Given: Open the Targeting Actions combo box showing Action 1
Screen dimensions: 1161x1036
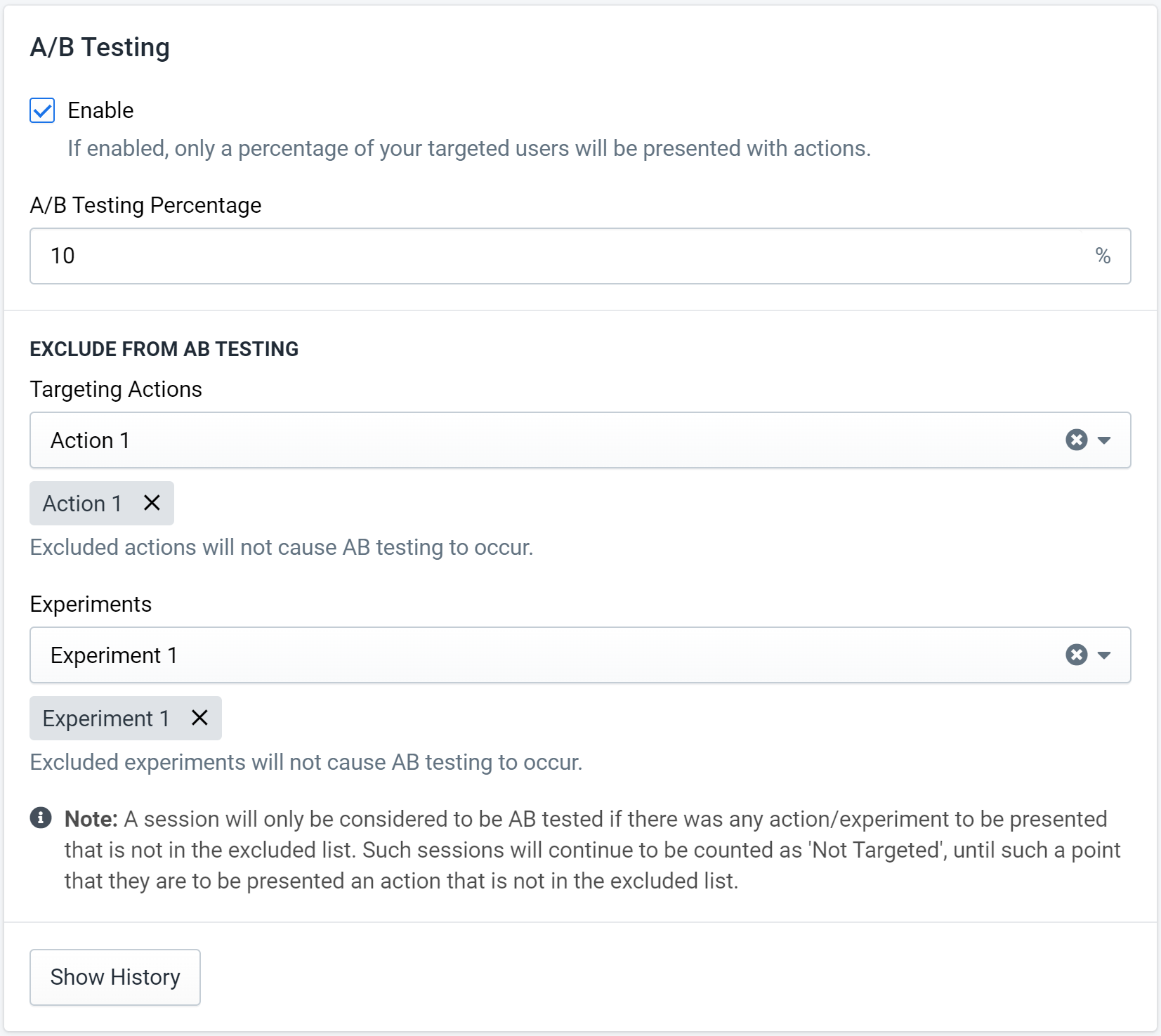Looking at the screenshot, I should pos(580,440).
